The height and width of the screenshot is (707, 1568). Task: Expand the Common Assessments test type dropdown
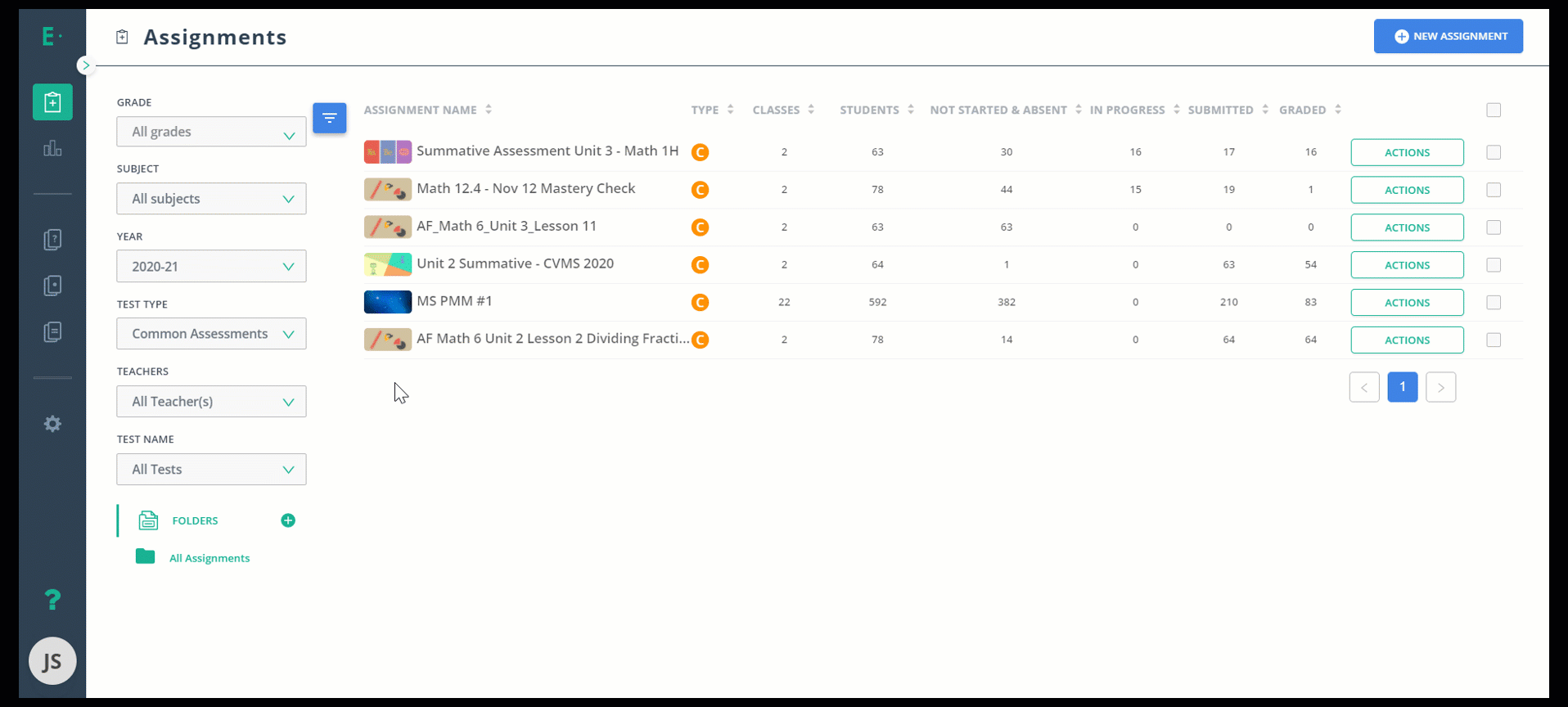(x=211, y=334)
